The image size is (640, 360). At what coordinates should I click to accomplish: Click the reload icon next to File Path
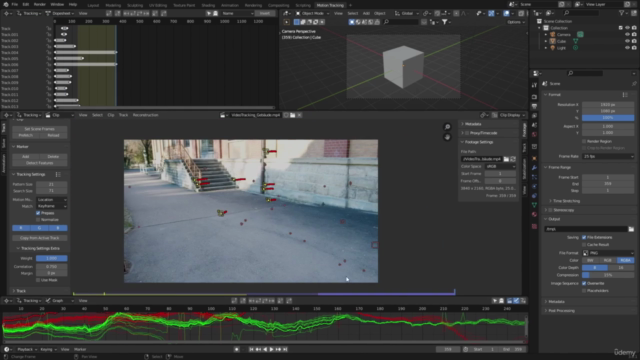513,159
